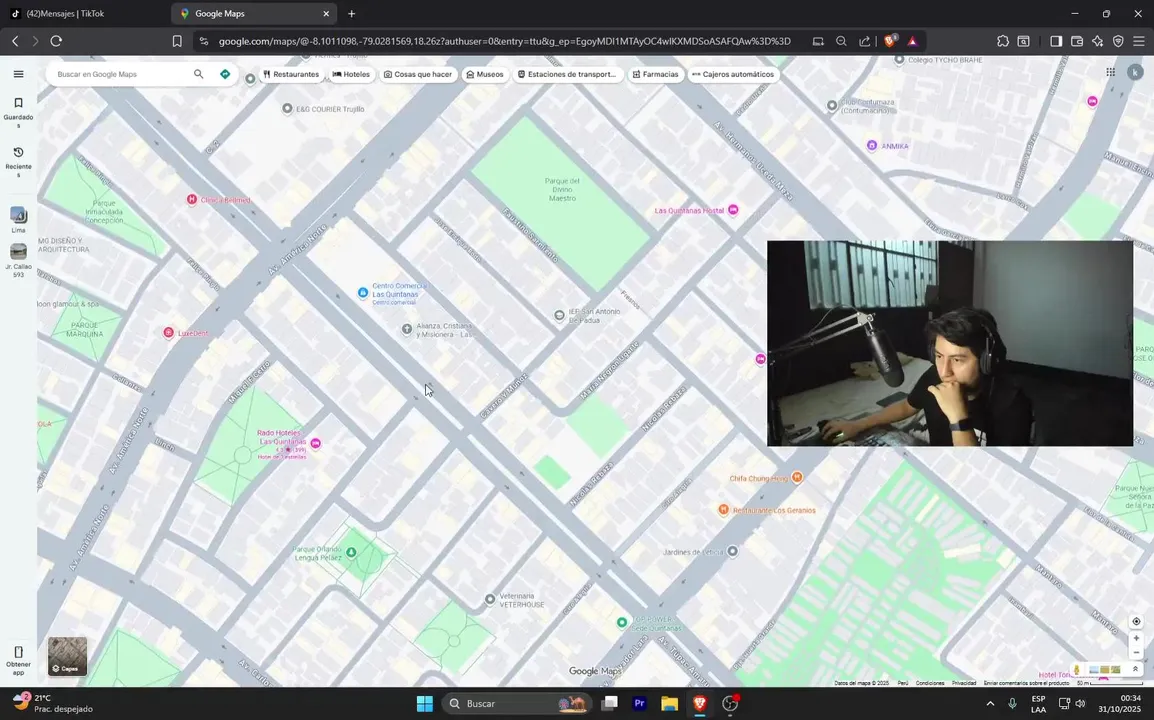Screen dimensions: 1154x720
Task: Zoom out with the minus button
Action: (x=1136, y=652)
